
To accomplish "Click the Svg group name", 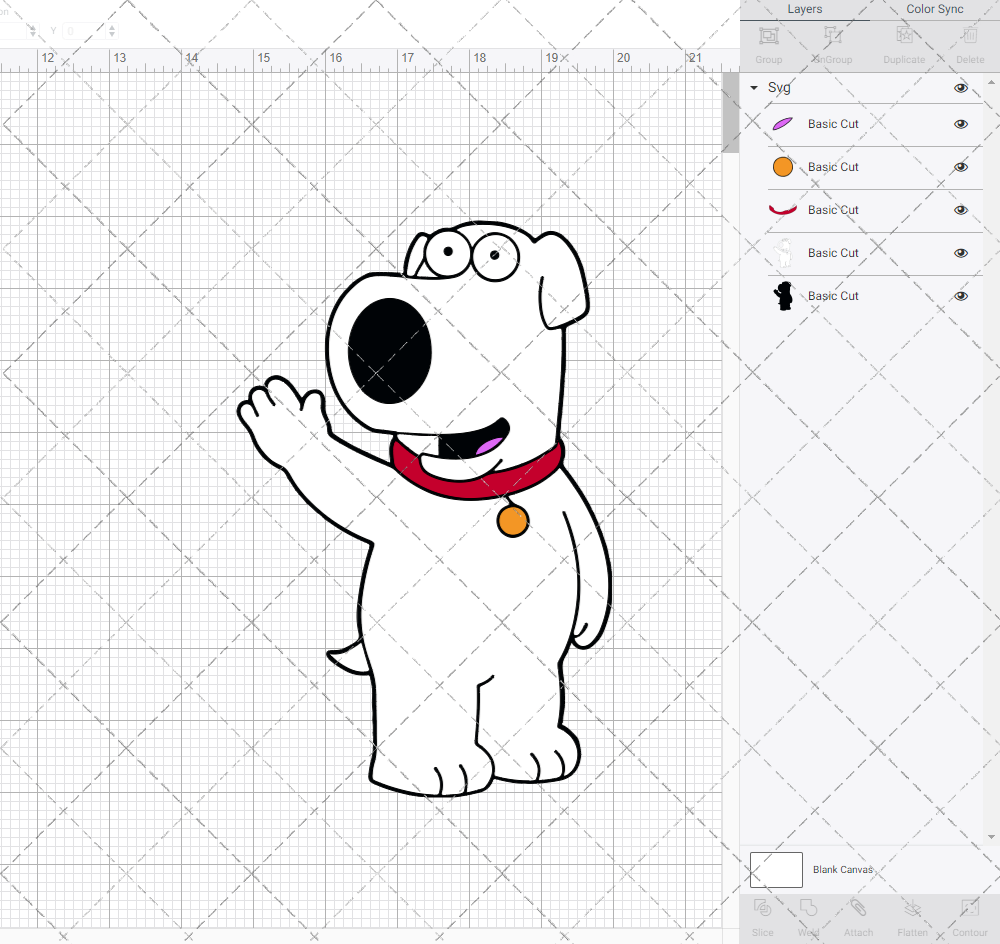I will click(x=779, y=87).
